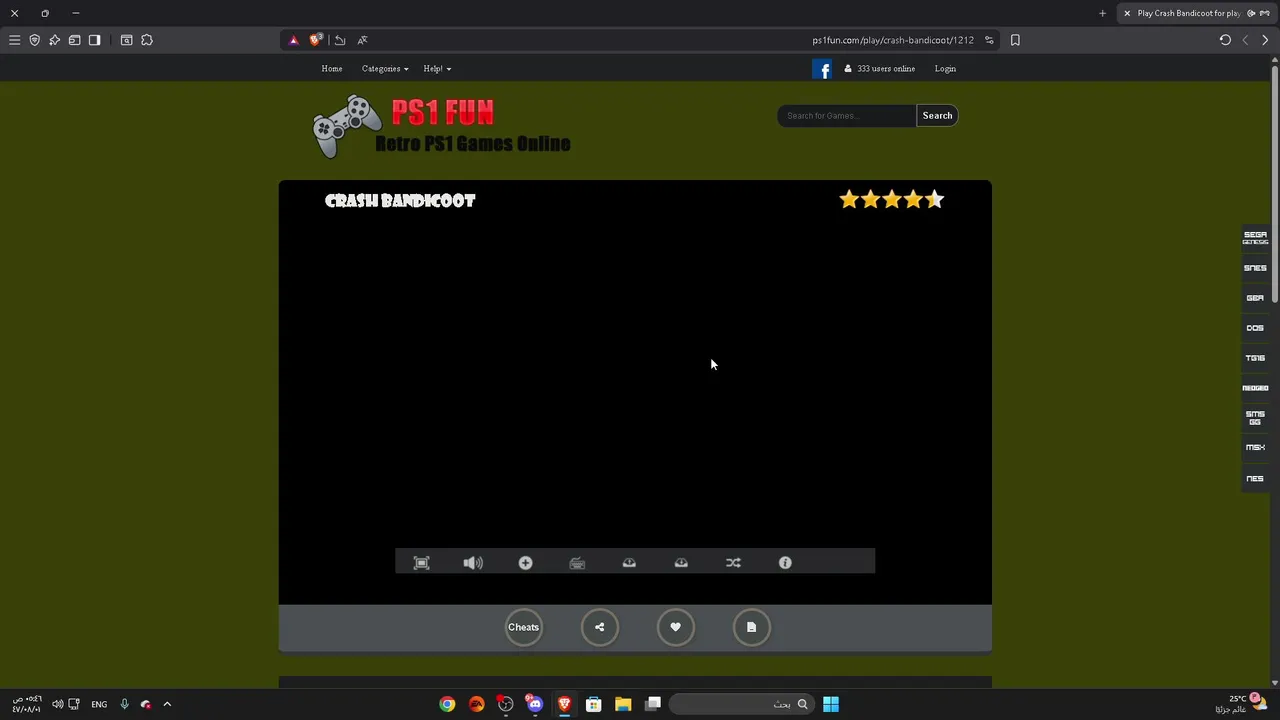Open the Facebook page icon

click(822, 69)
